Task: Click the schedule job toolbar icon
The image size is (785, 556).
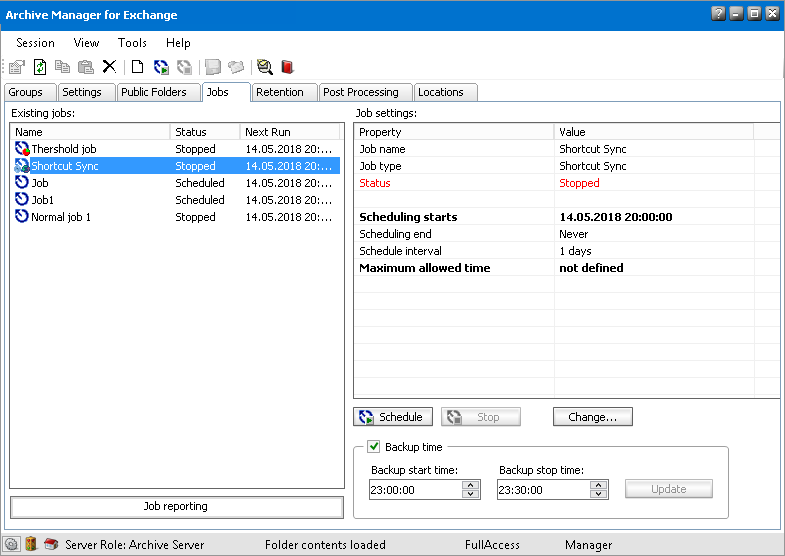Action: [x=161, y=67]
